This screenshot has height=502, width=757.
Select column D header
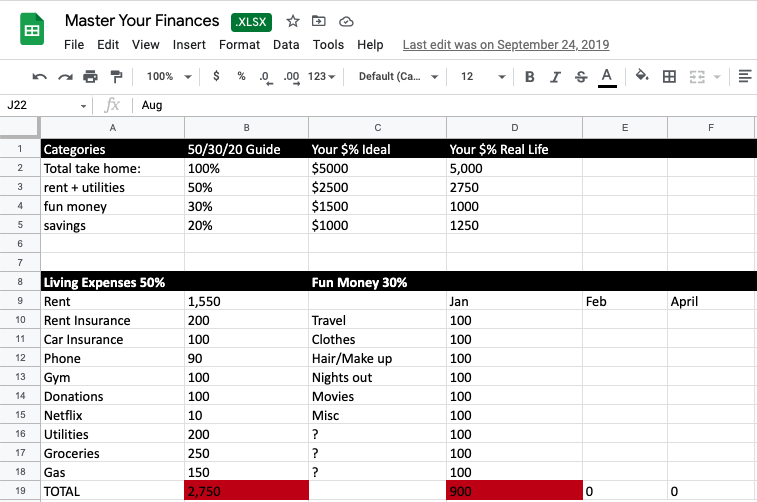coord(515,128)
